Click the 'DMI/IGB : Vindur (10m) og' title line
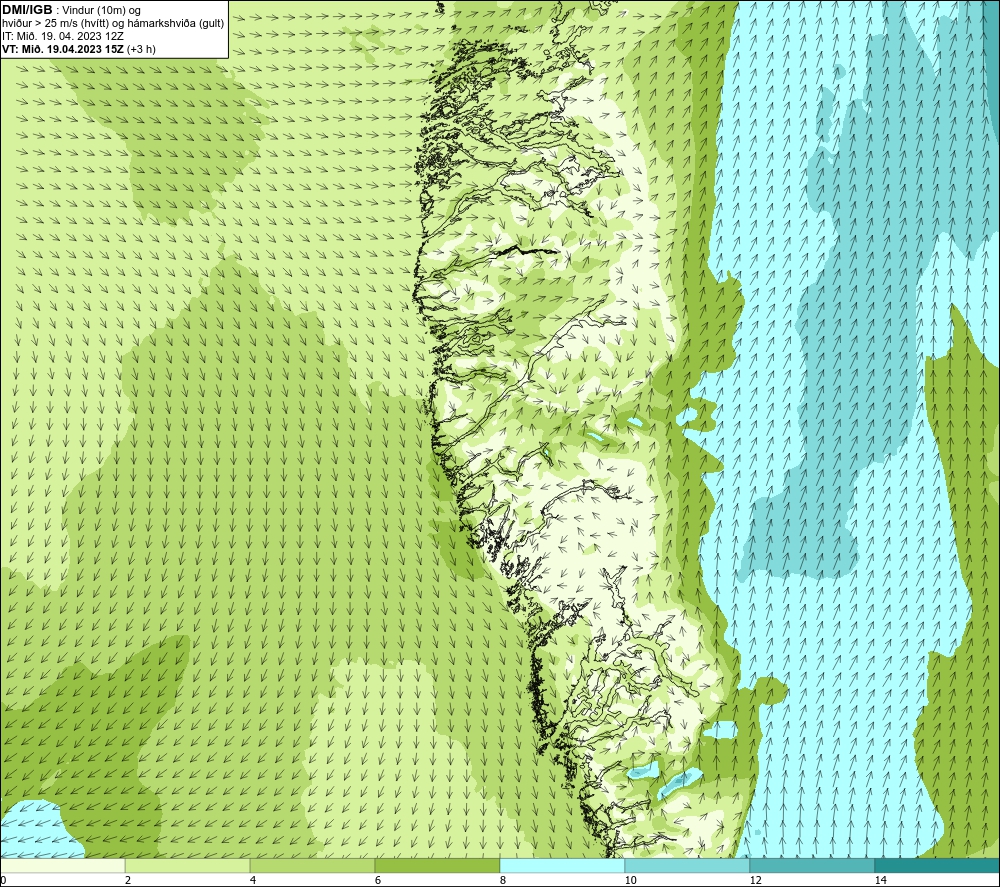The image size is (1000, 887). (72, 10)
